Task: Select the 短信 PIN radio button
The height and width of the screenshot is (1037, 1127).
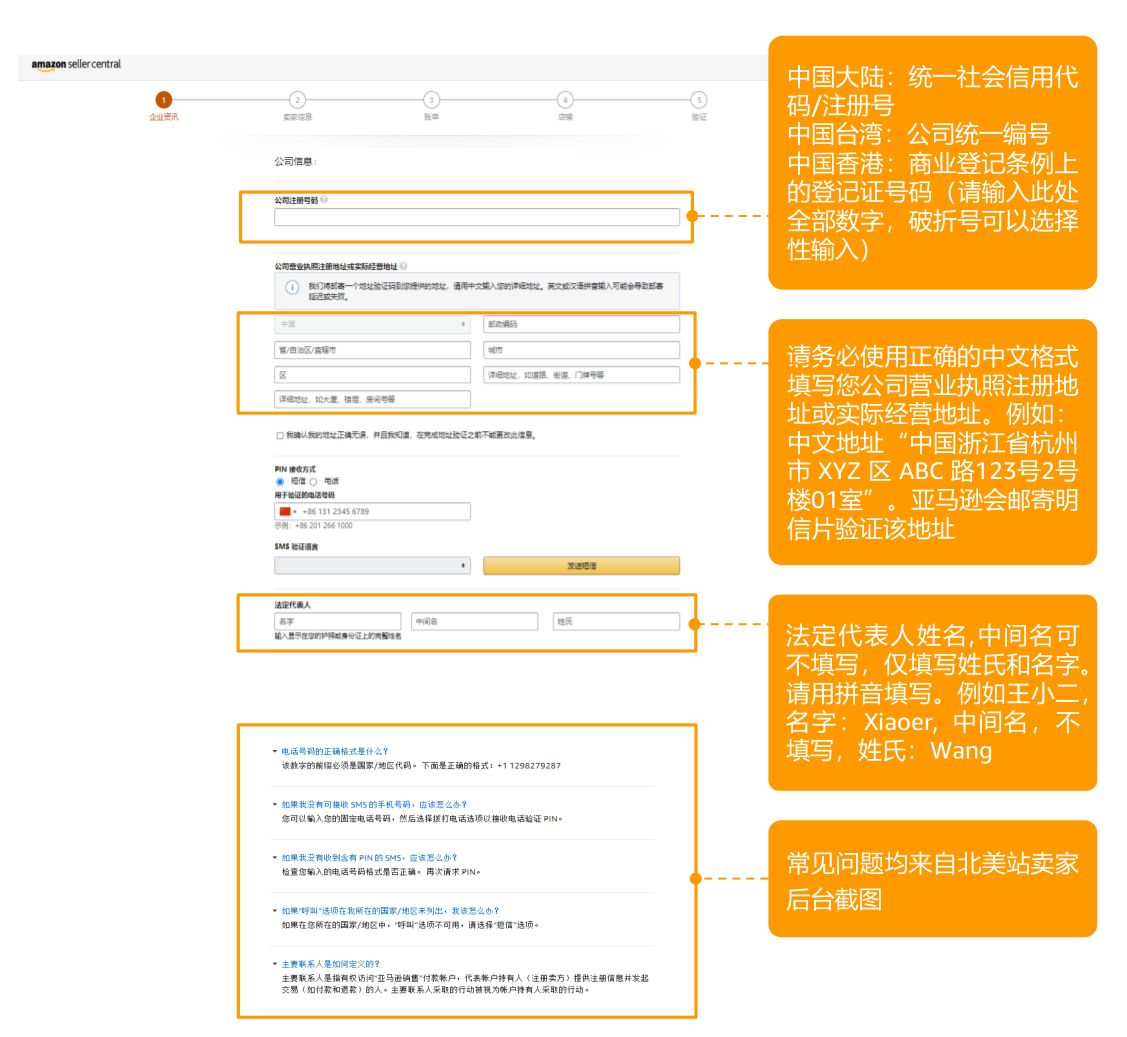Action: pos(279,481)
